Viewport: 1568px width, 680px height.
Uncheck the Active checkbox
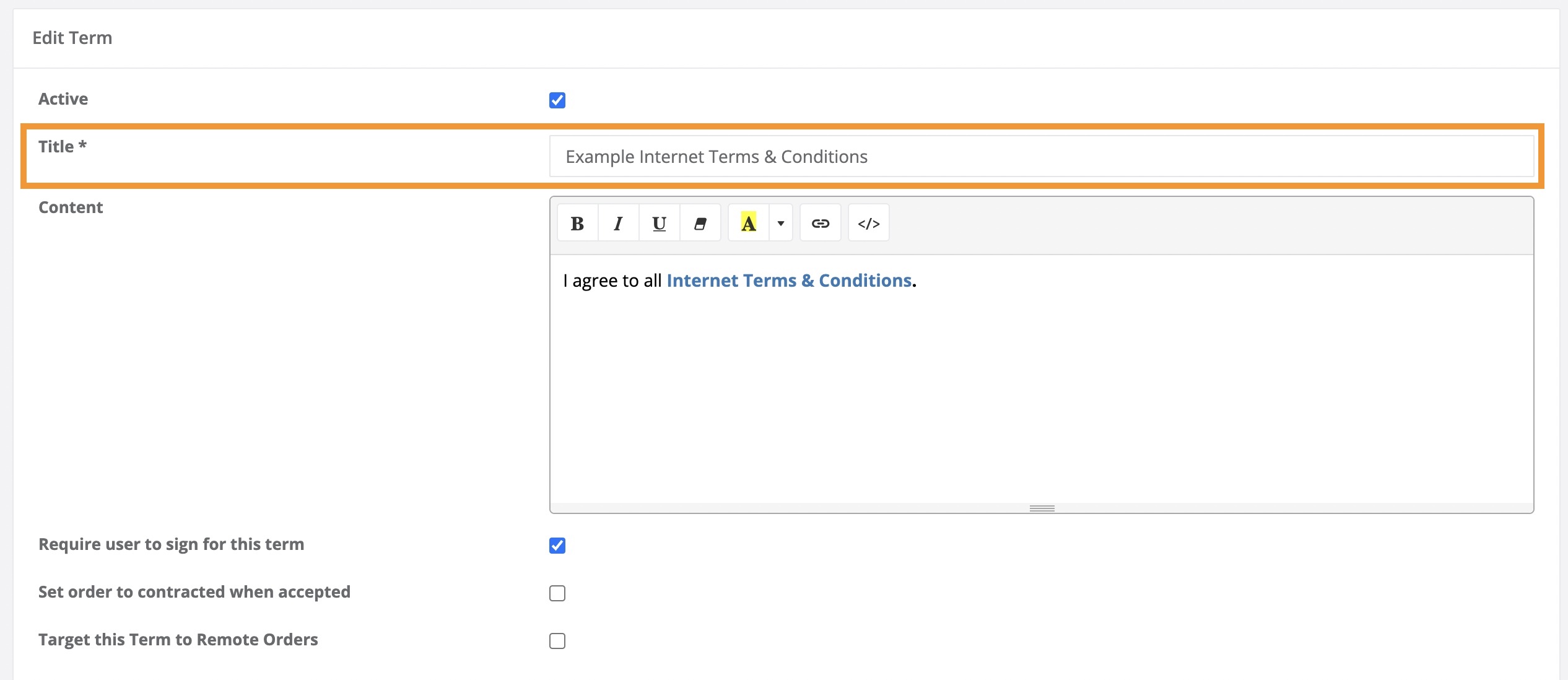[557, 100]
